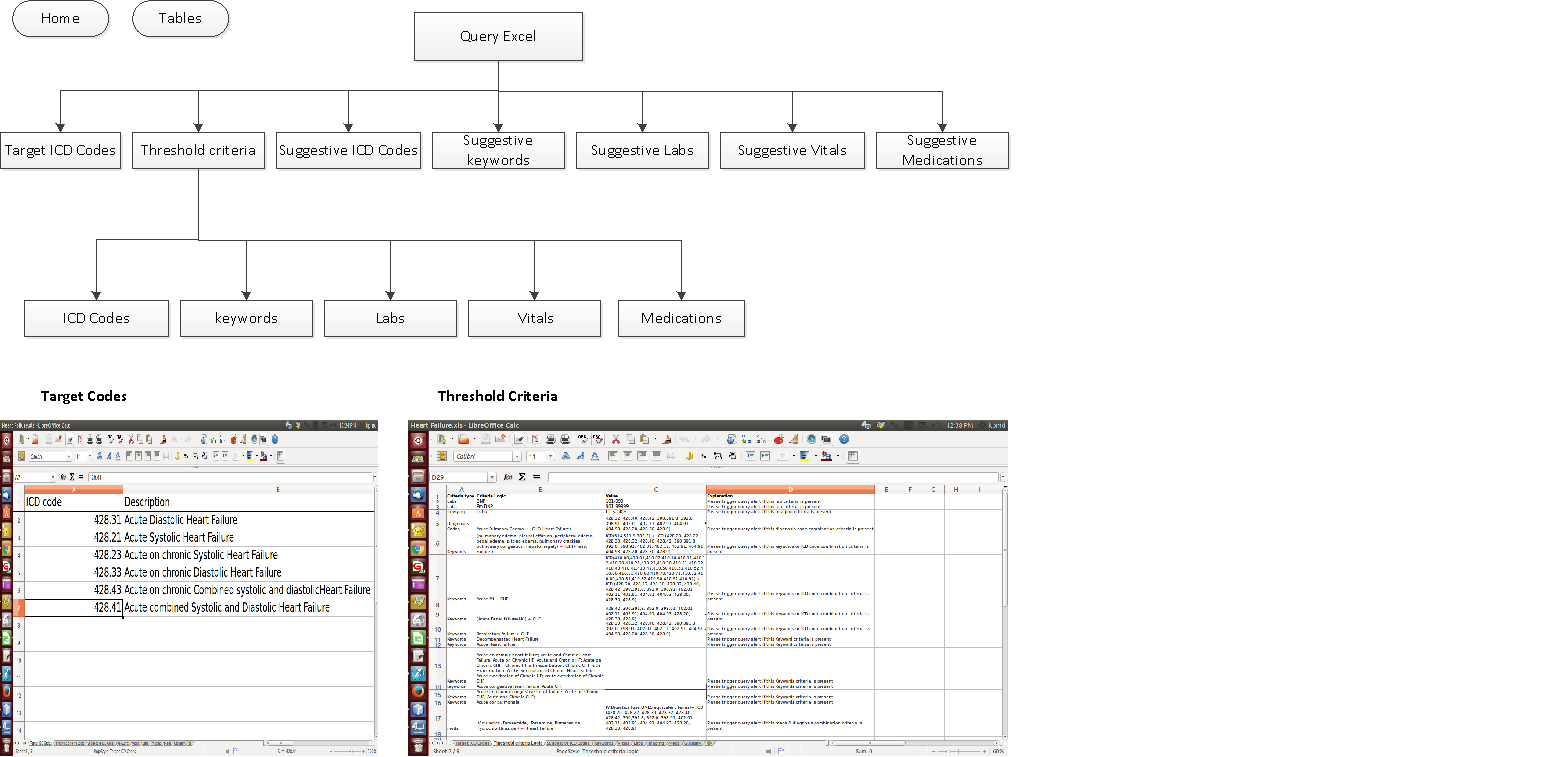The image size is (1542, 757).
Task: Click the Sum (Σ) icon beside the formula bar
Action: [522, 477]
